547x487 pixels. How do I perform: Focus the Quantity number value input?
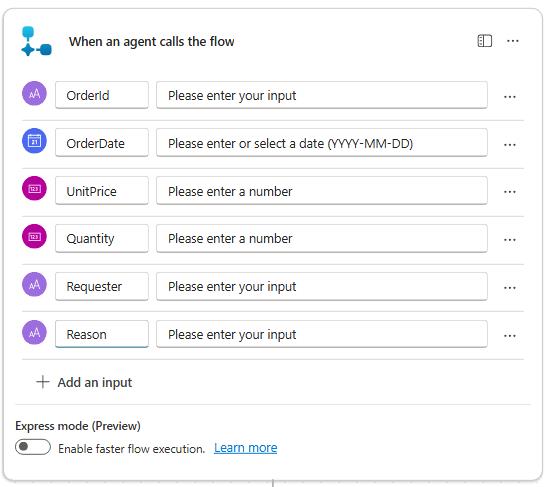click(322, 238)
